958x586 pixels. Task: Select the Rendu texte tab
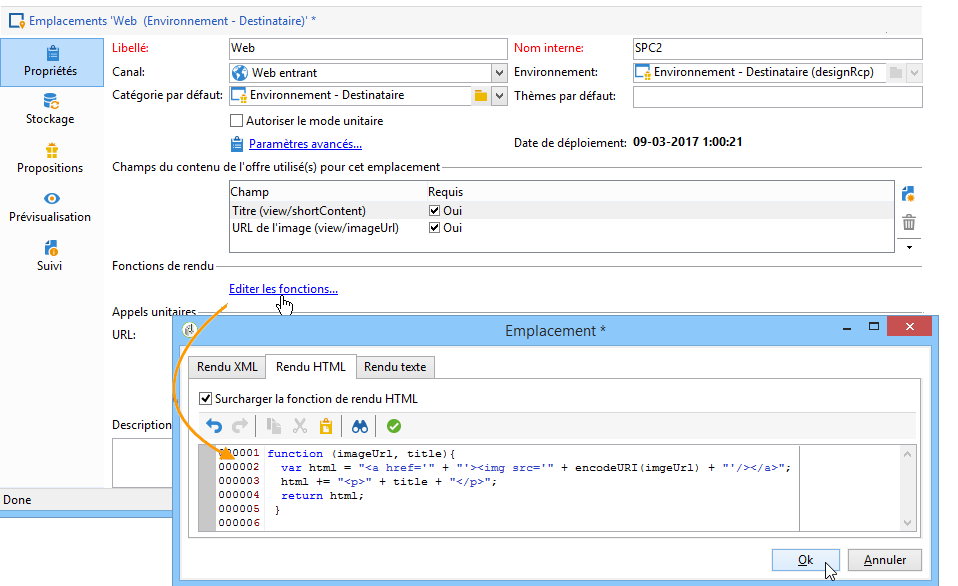point(394,367)
